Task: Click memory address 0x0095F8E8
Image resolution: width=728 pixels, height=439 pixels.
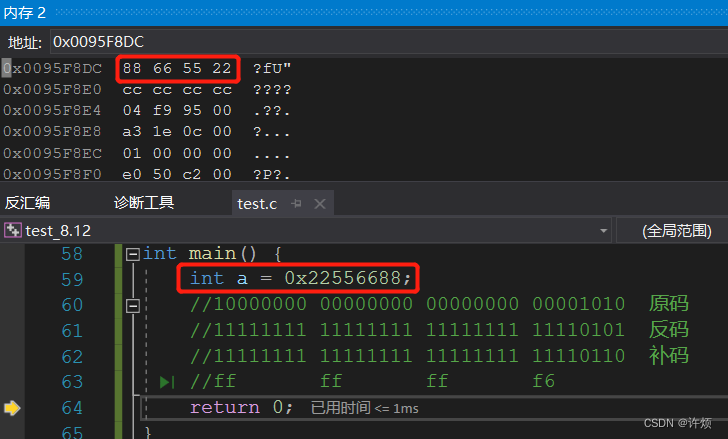Action: tap(52, 131)
